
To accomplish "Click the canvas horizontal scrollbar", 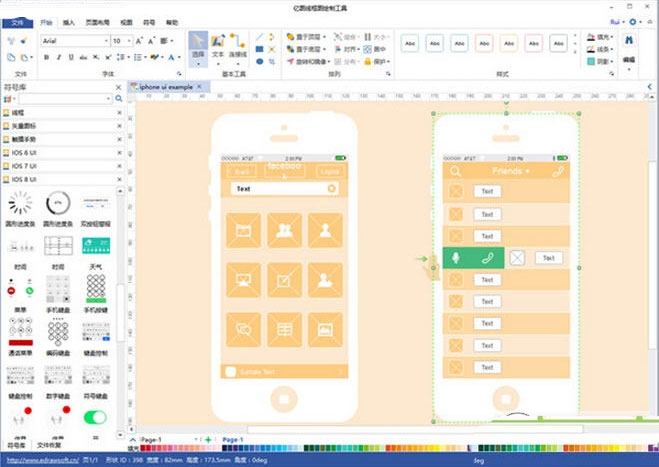I will 415,429.
